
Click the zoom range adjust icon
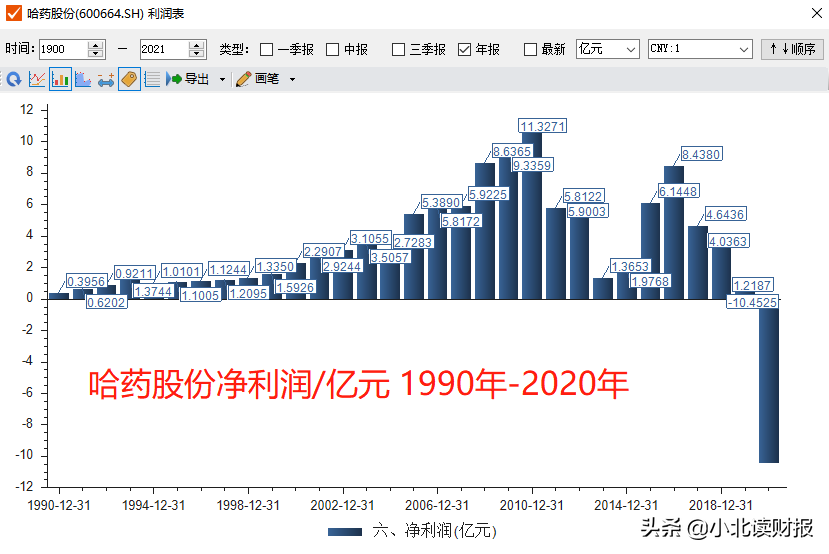[x=106, y=80]
